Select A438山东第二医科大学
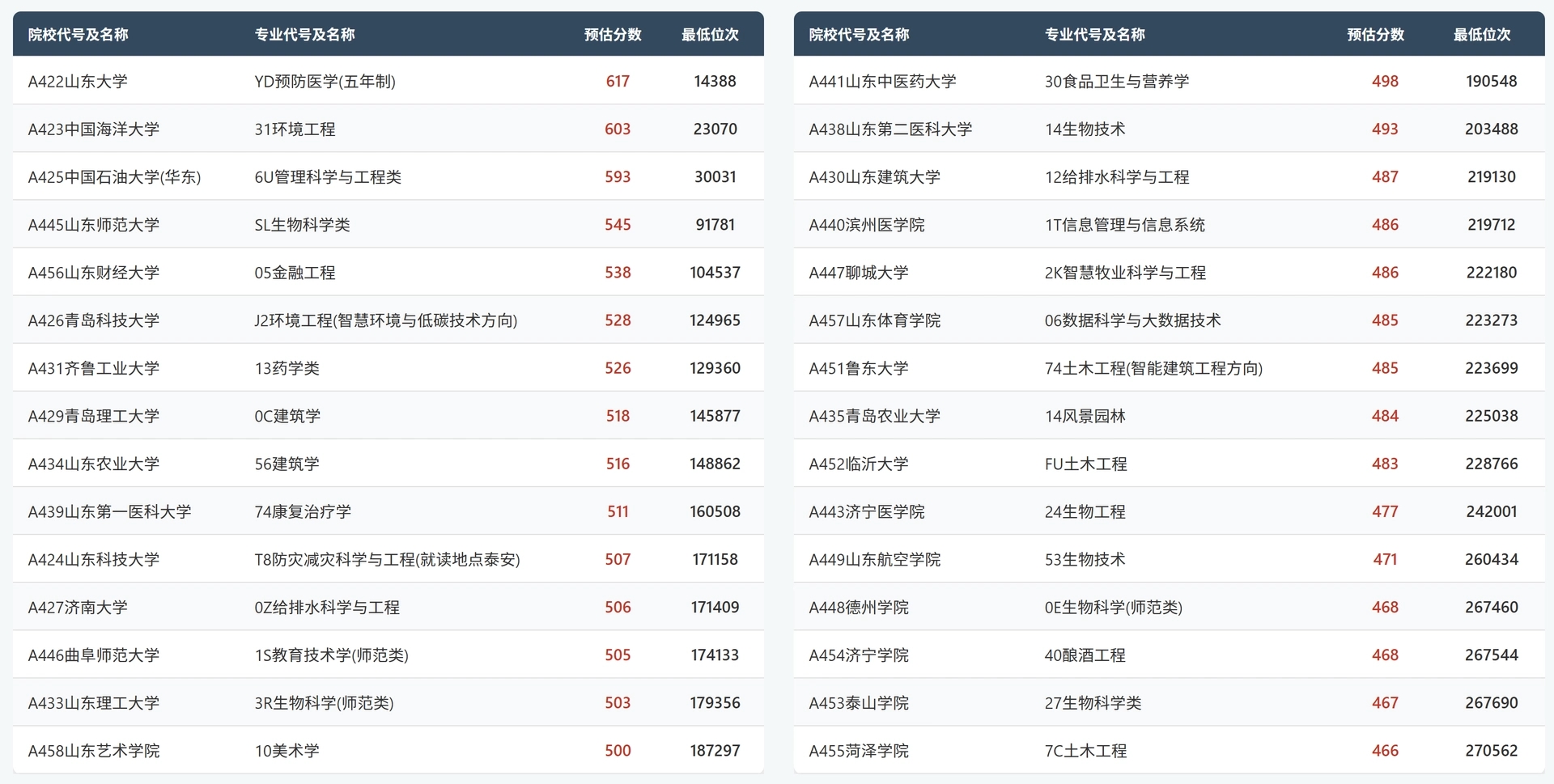 [890, 129]
